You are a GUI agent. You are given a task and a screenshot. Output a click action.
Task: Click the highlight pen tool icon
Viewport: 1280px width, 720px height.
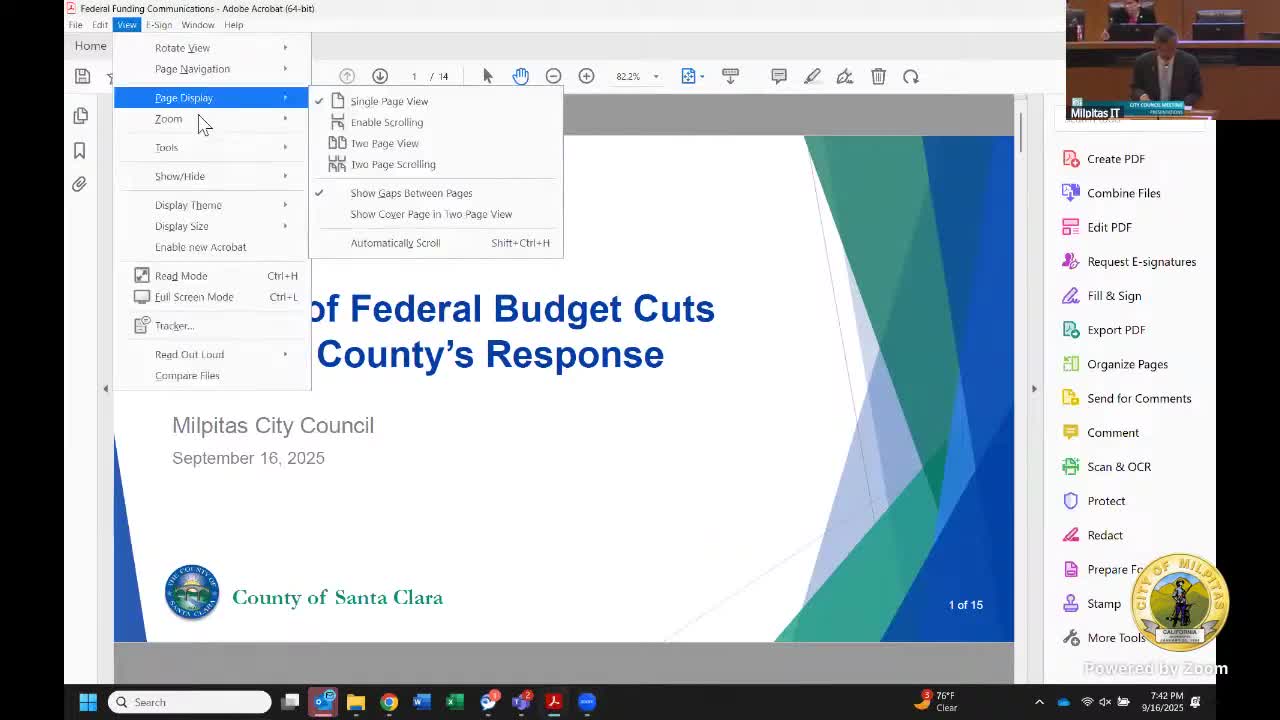click(x=812, y=76)
